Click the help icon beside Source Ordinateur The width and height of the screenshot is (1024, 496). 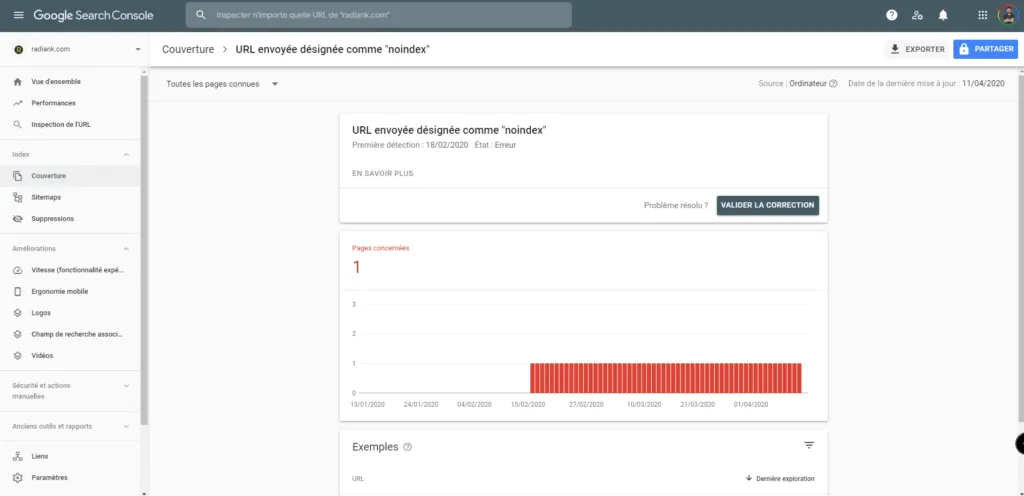(x=833, y=84)
